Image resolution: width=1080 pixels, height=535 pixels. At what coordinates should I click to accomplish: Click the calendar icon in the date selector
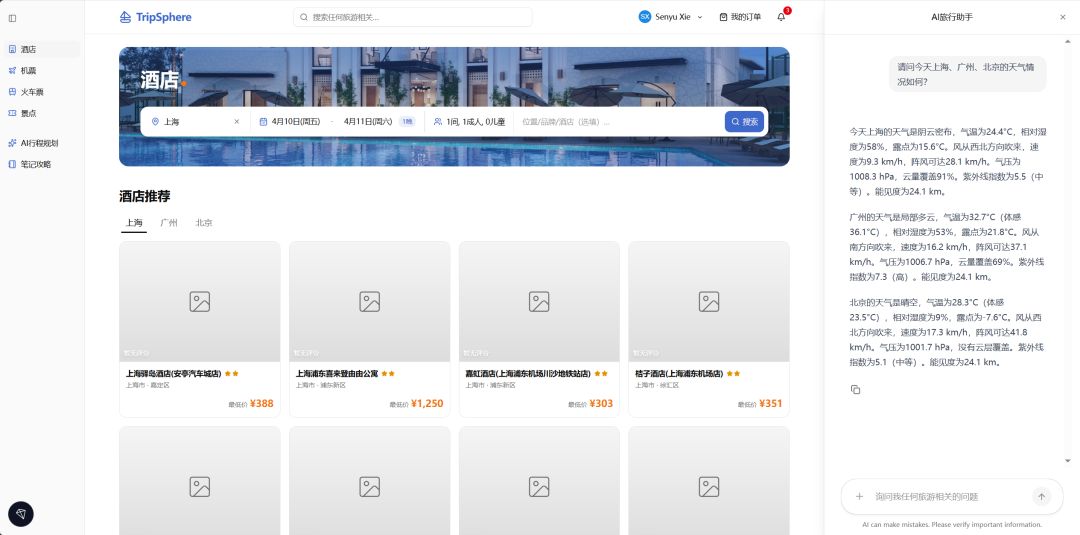click(x=263, y=122)
